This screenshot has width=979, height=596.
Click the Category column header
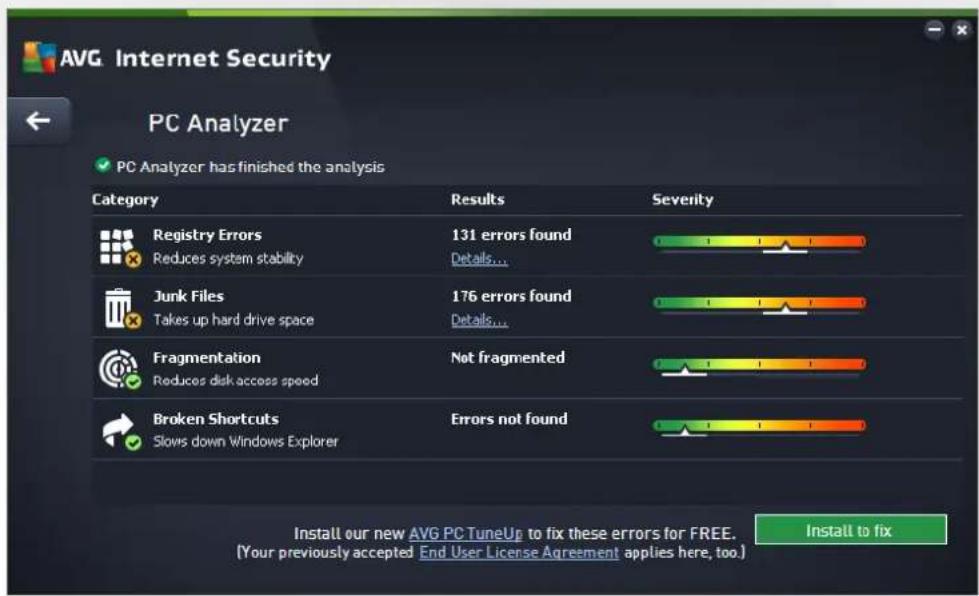[125, 200]
